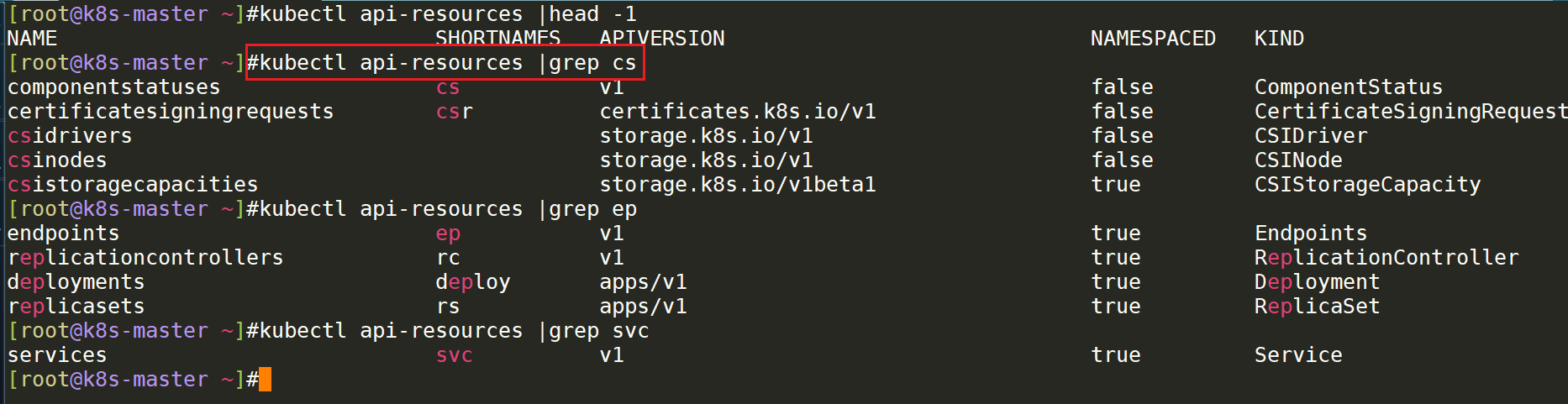This screenshot has width=1568, height=404.
Task: Click certificates.k8s.io/v1 API version
Action: (738, 112)
